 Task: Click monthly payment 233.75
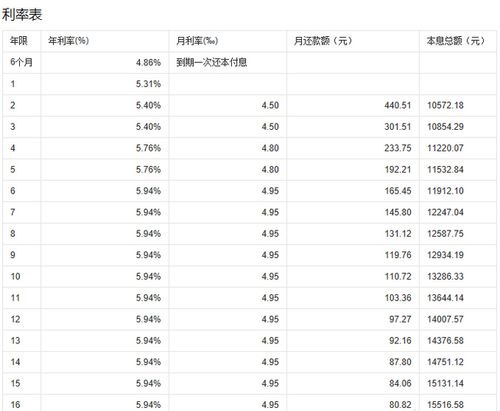tap(398, 148)
